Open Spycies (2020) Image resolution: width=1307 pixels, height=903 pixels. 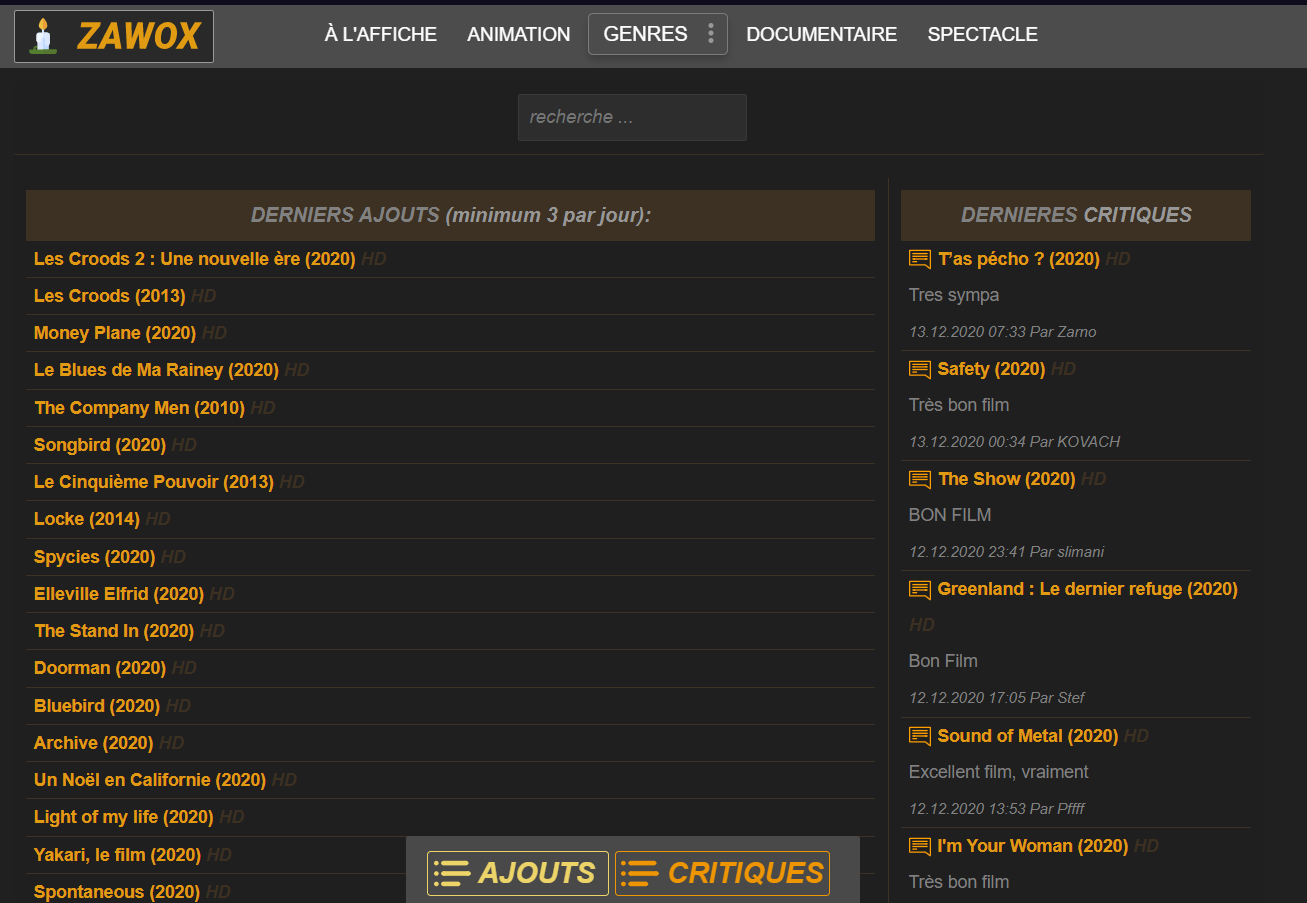[95, 557]
